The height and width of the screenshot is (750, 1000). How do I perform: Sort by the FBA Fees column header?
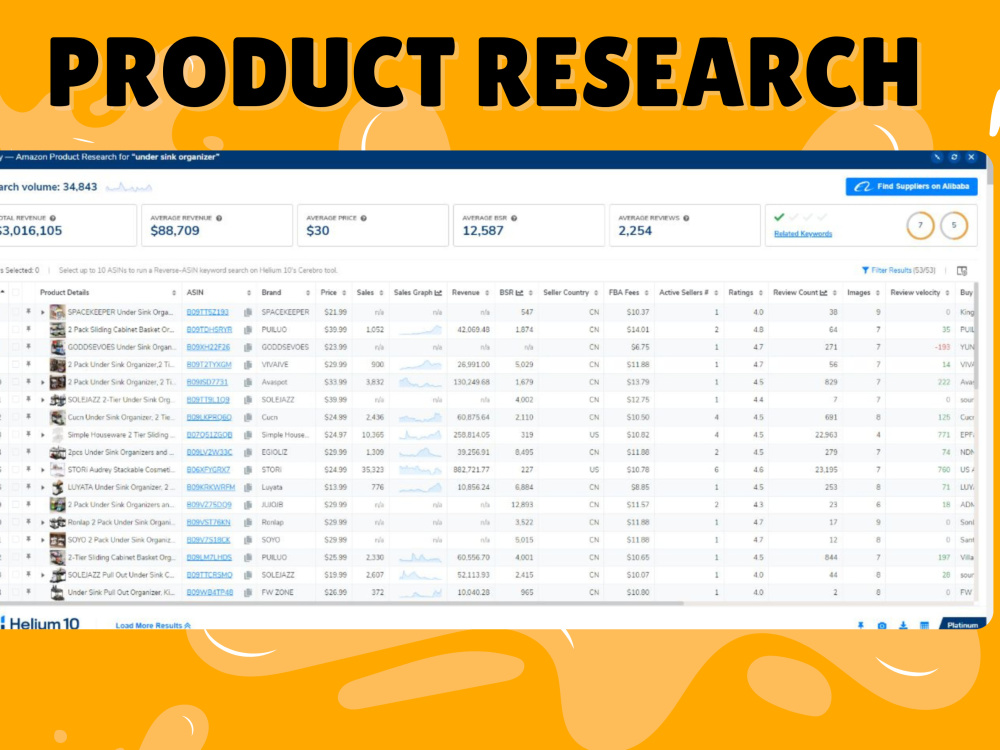click(628, 293)
